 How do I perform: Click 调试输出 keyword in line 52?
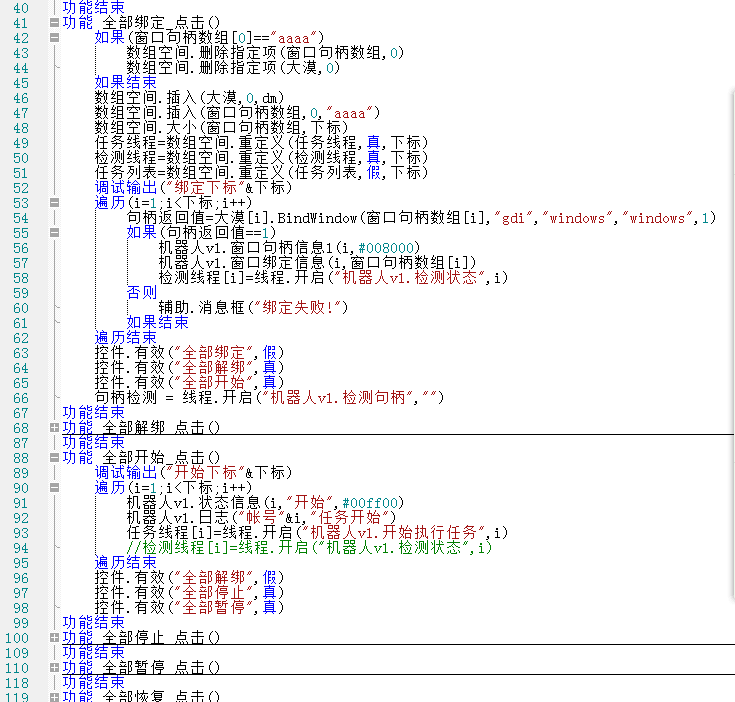tap(126, 188)
